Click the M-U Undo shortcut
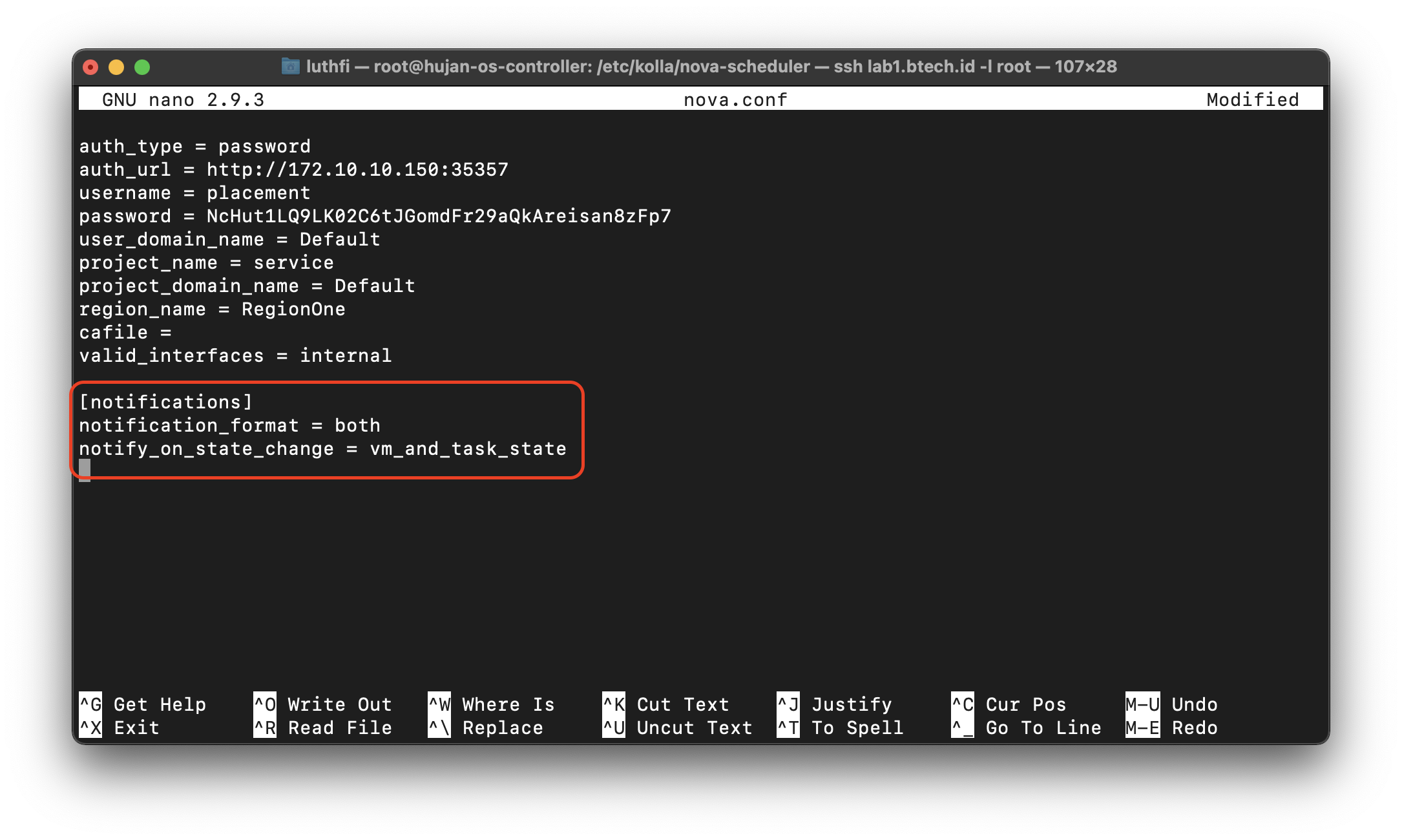Viewport: 1402px width, 840px height. pyautogui.click(x=1172, y=704)
